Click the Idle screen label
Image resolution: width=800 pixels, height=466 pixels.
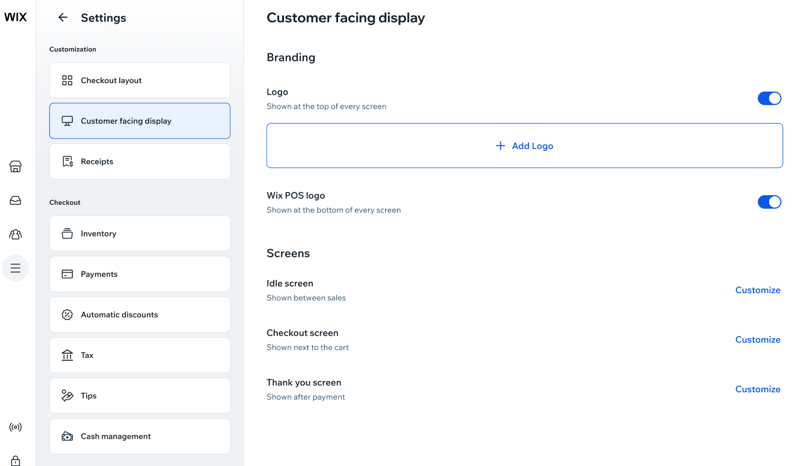pyautogui.click(x=290, y=283)
